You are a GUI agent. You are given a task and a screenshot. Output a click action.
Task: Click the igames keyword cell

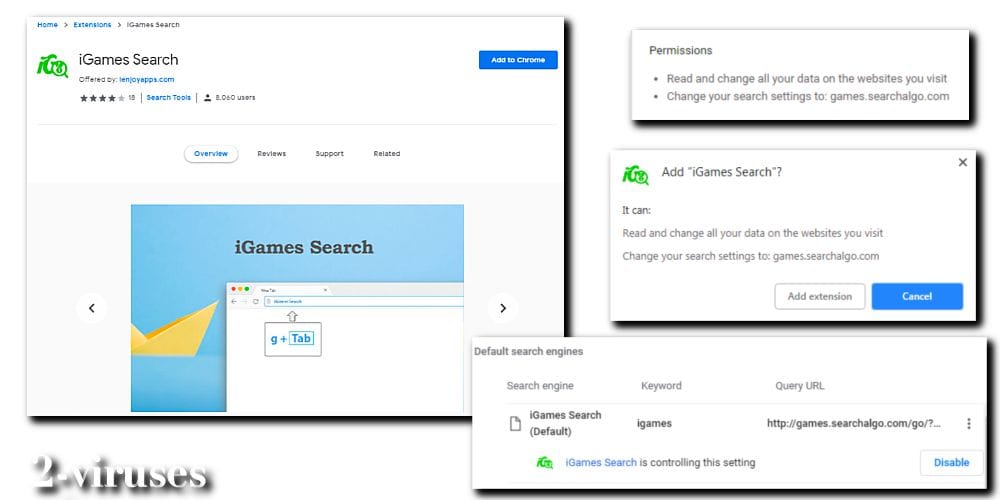point(654,423)
